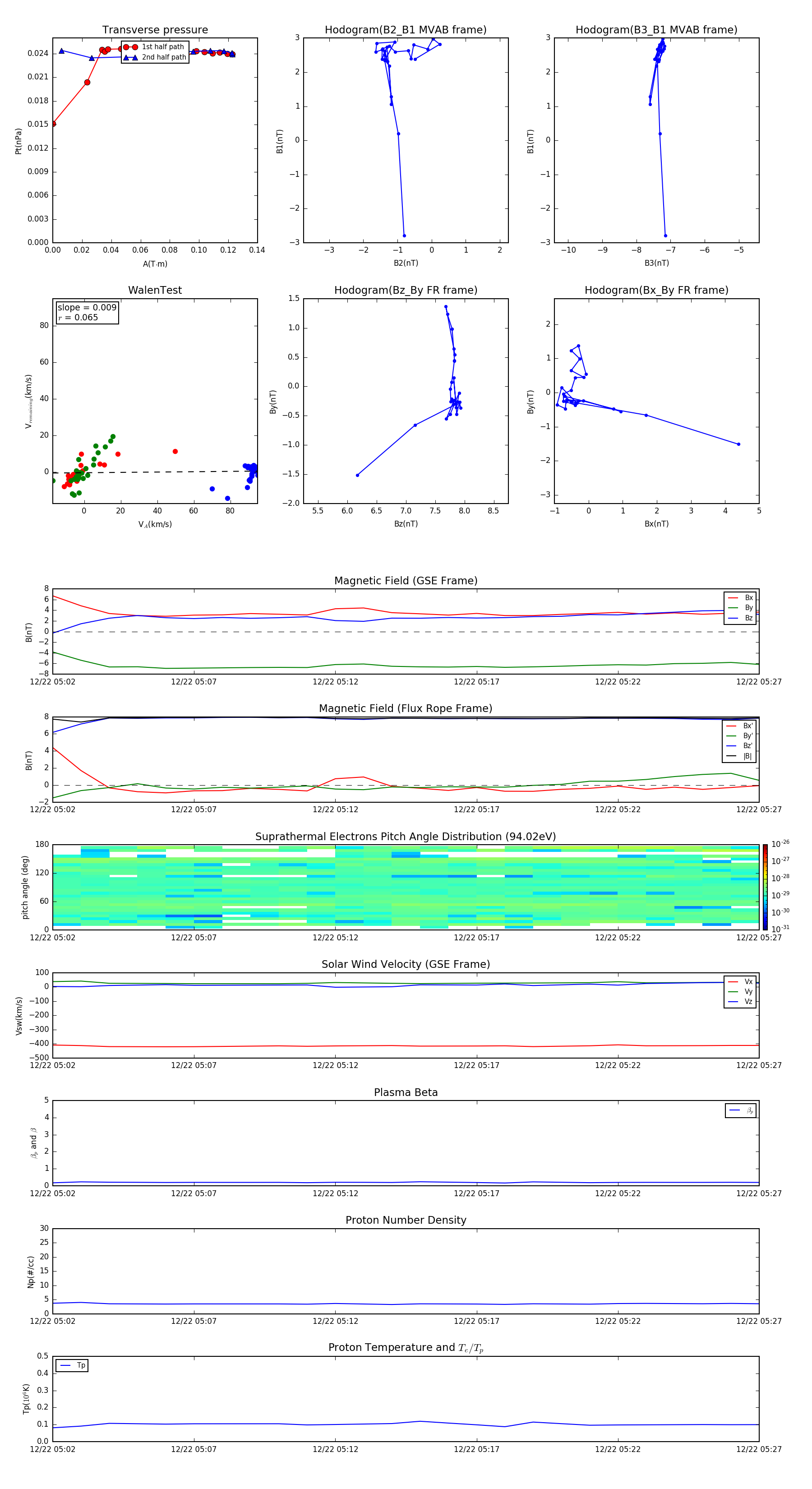812x1489 pixels.
Task: Click the "Hodogram(Bx_By FR frame)" title
Action: tap(656, 290)
